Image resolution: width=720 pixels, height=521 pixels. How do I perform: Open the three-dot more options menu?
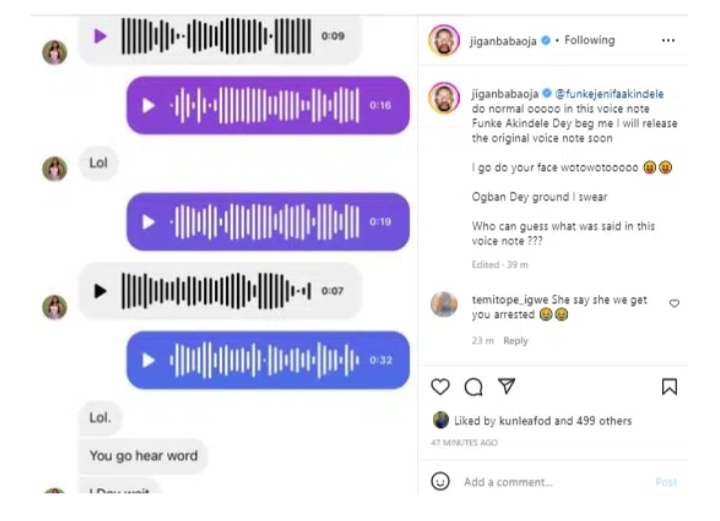(668, 40)
